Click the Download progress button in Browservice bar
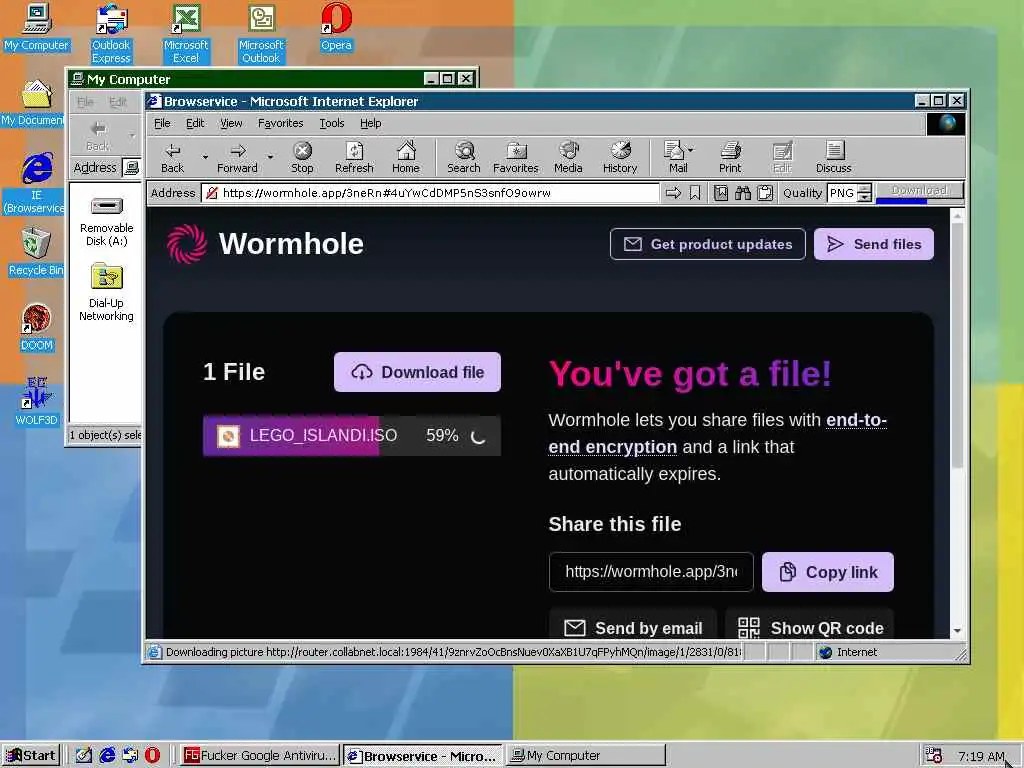The image size is (1024, 768). (920, 191)
